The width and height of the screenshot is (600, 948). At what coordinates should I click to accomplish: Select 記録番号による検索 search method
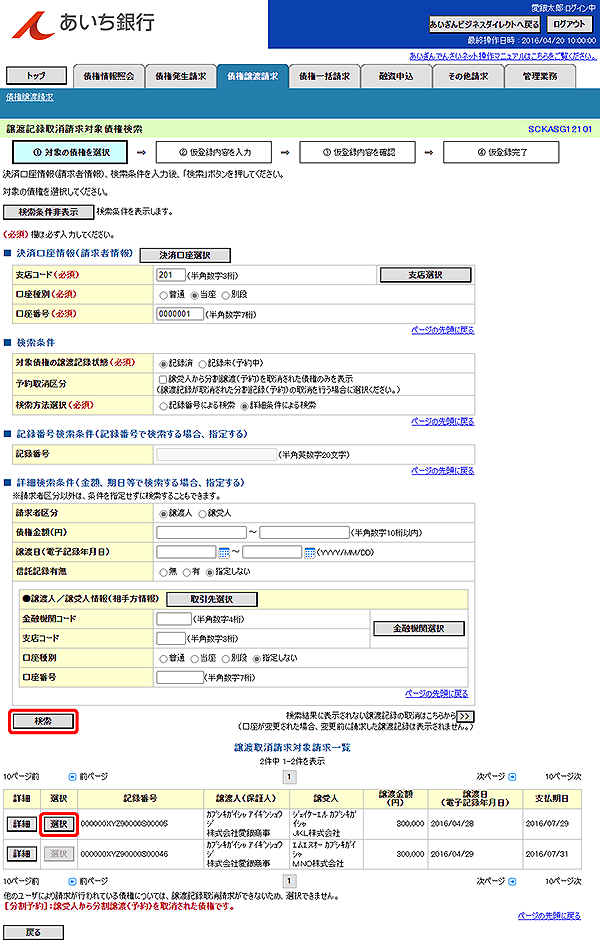tap(163, 406)
